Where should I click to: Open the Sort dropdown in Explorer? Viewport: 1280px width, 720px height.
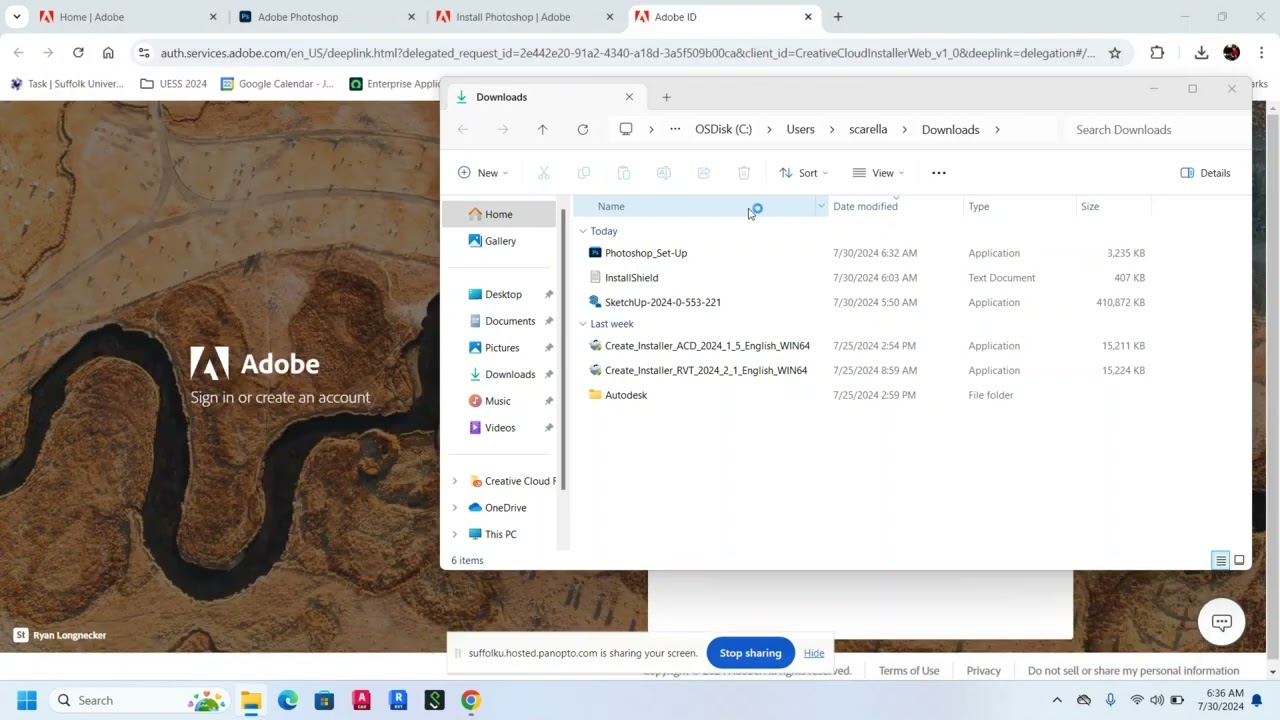[x=804, y=173]
